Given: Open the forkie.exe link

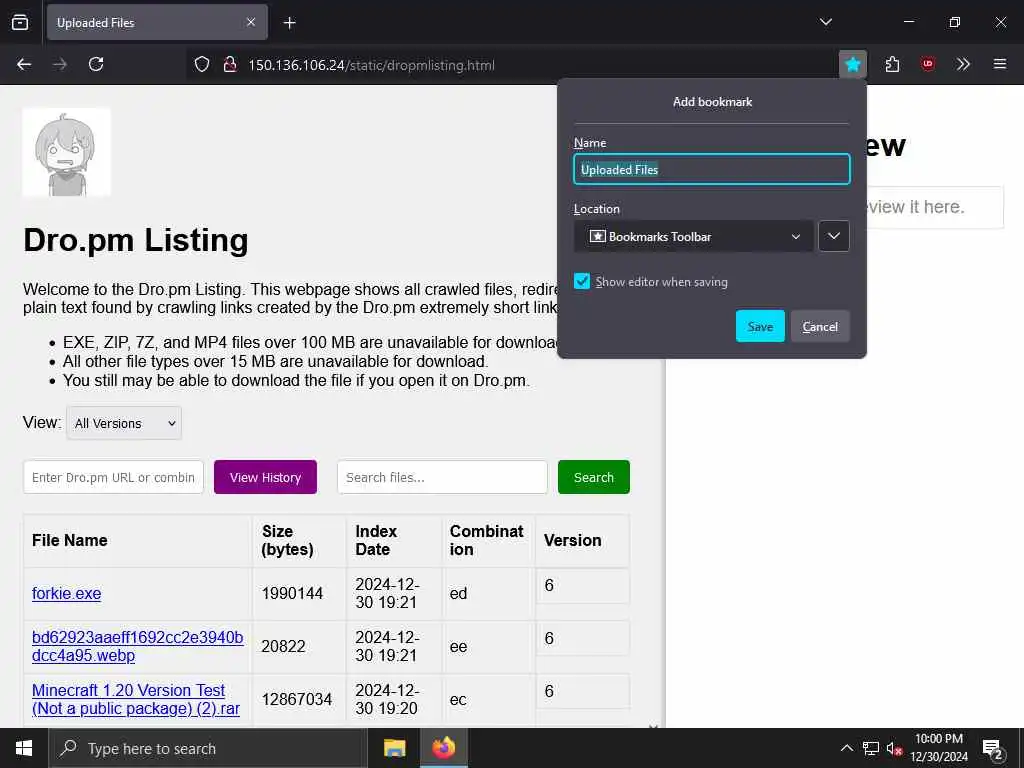Looking at the screenshot, I should (67, 594).
